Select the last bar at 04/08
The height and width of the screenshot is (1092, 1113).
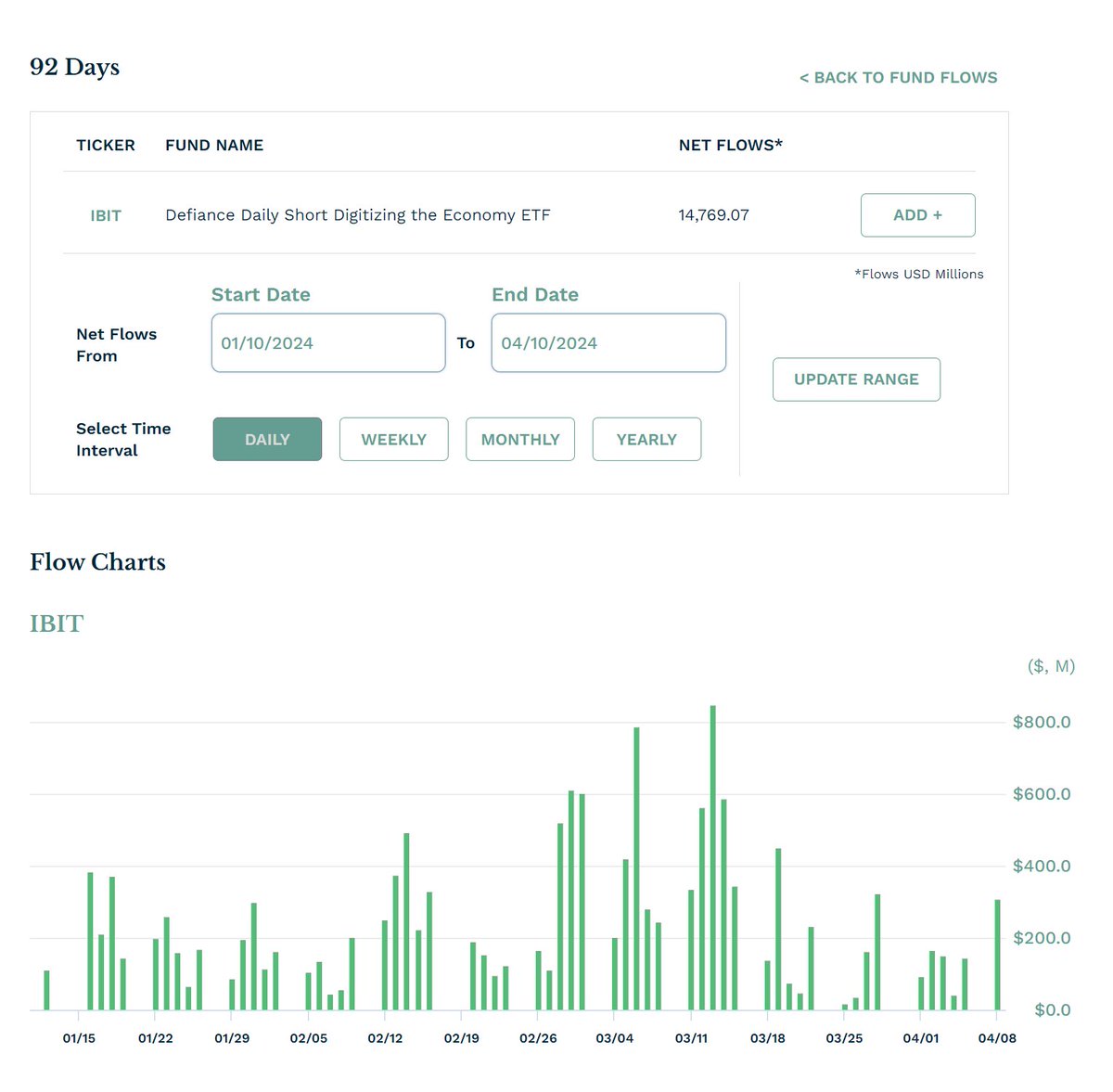pos(998,956)
